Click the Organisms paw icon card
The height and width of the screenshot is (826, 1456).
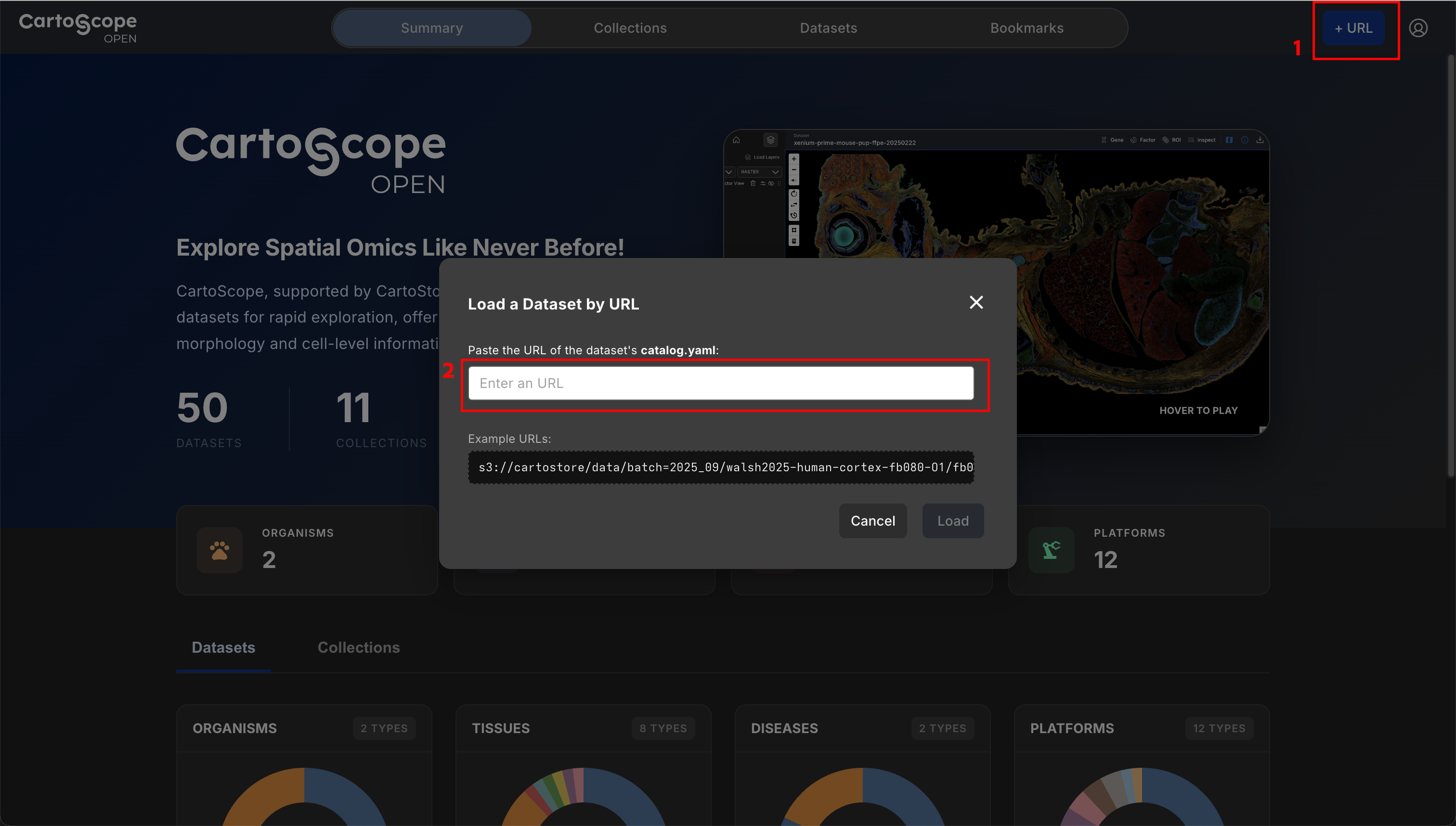tap(220, 550)
